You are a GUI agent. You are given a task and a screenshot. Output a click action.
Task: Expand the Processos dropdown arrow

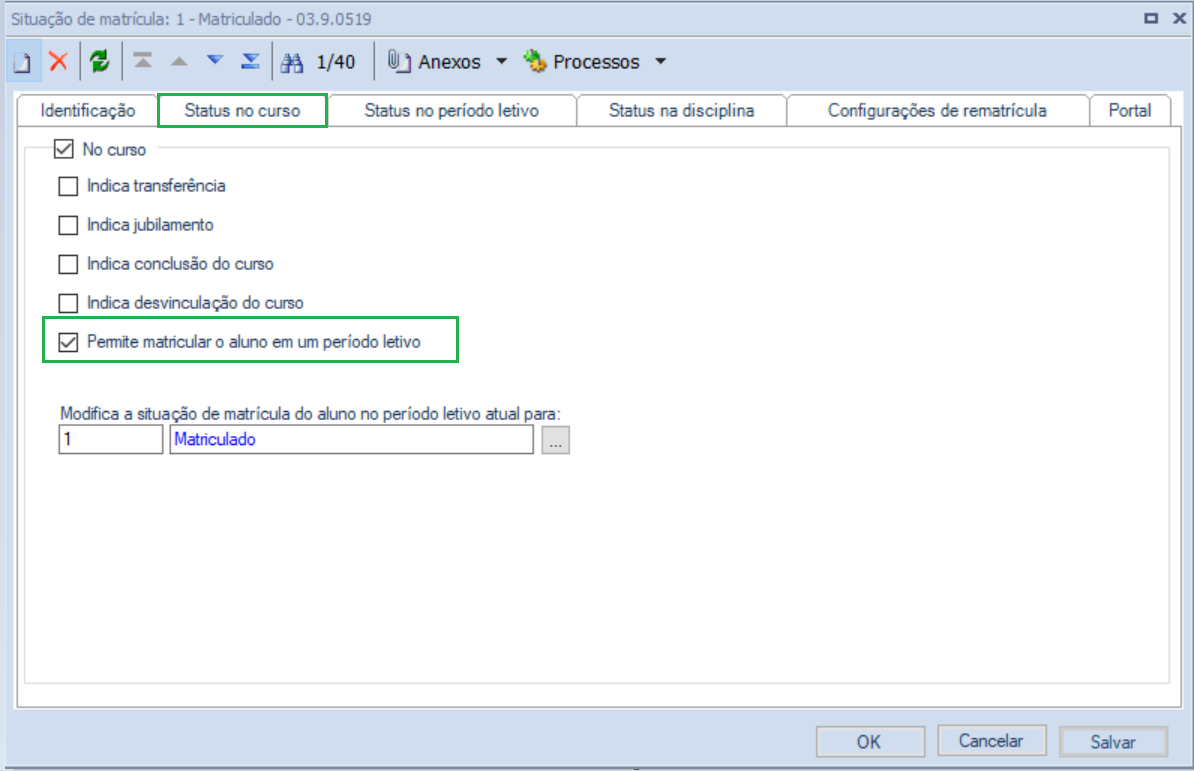pyautogui.click(x=660, y=62)
